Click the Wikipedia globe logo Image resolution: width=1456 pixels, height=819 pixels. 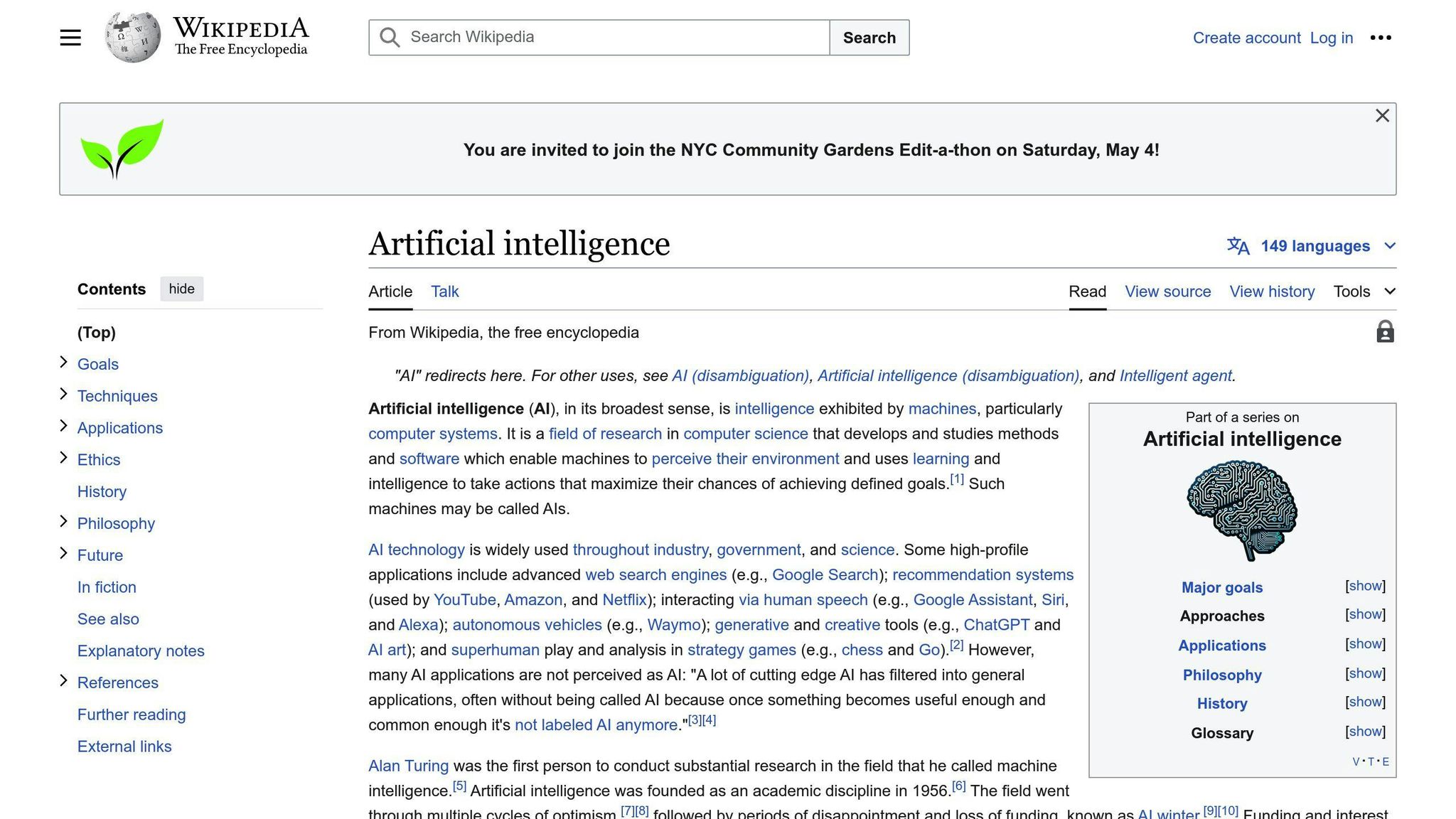[x=133, y=37]
